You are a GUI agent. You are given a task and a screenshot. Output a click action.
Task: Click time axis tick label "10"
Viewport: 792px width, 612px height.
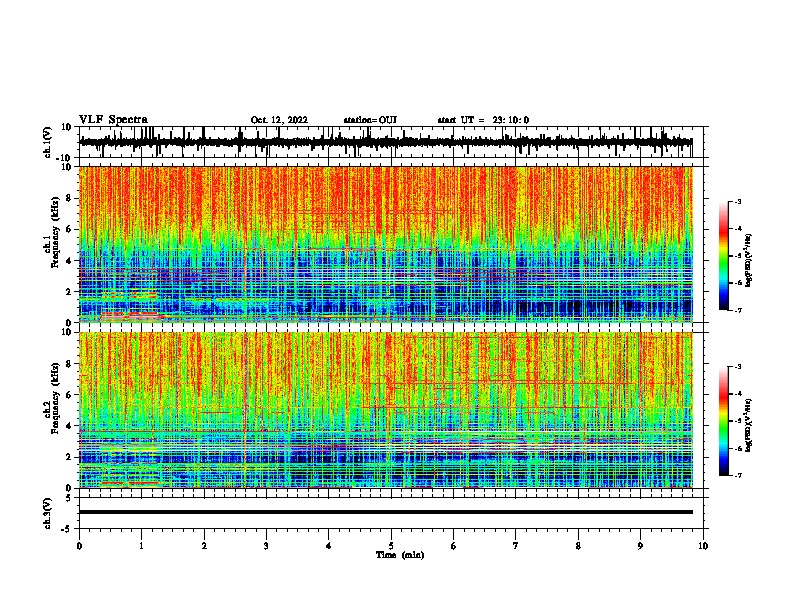(x=703, y=546)
